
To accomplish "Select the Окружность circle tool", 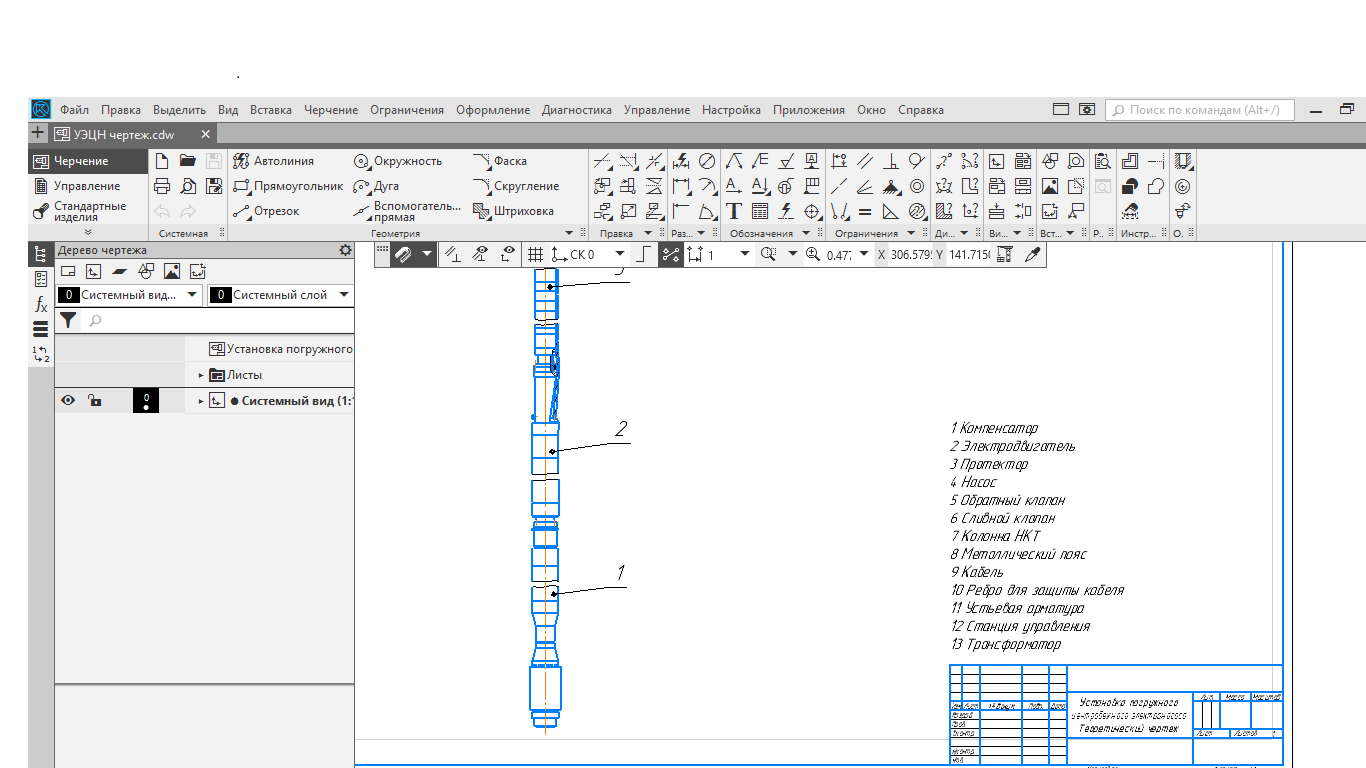I will pyautogui.click(x=398, y=161).
